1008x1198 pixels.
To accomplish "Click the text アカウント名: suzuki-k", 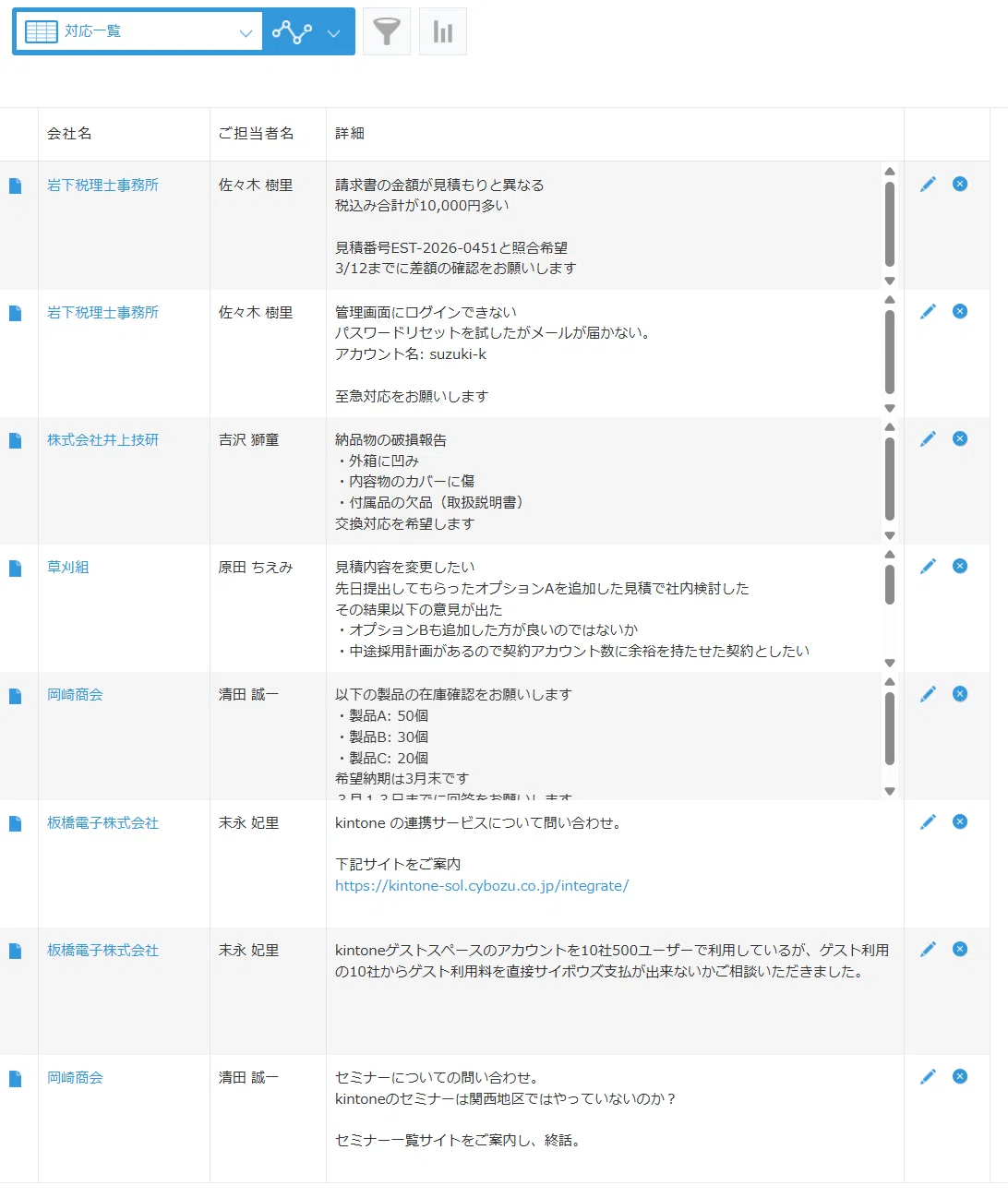I will tap(411, 354).
